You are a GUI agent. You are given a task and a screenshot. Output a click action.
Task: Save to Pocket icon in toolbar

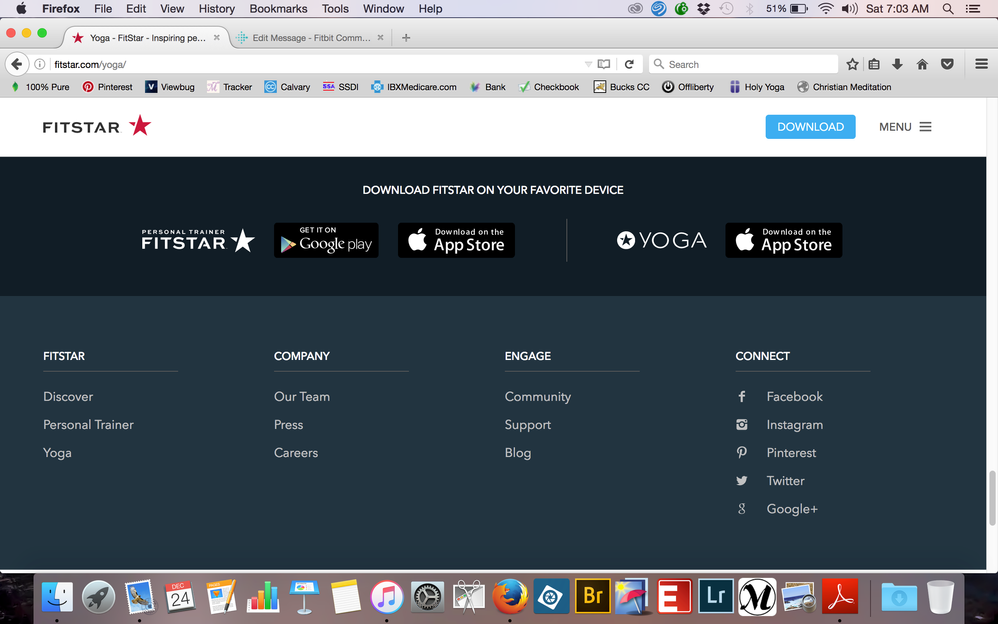(x=947, y=64)
